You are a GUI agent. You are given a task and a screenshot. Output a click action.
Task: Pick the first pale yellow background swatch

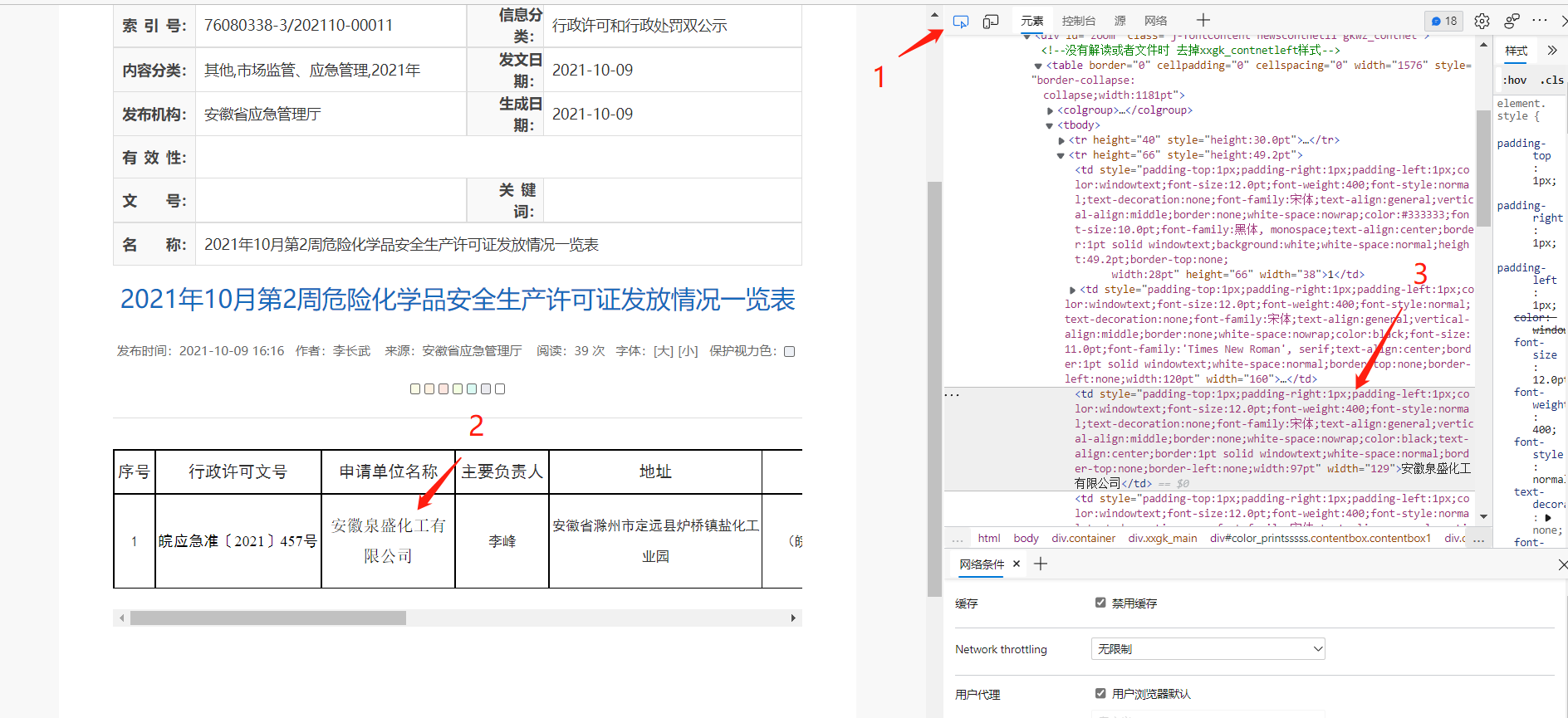click(415, 388)
